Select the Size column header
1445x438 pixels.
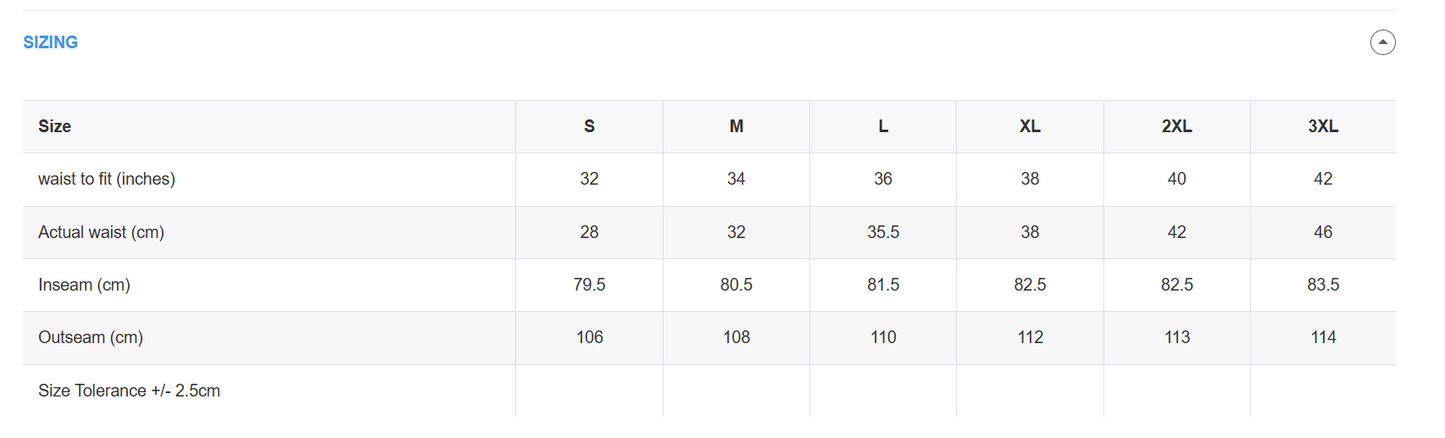[x=55, y=127]
